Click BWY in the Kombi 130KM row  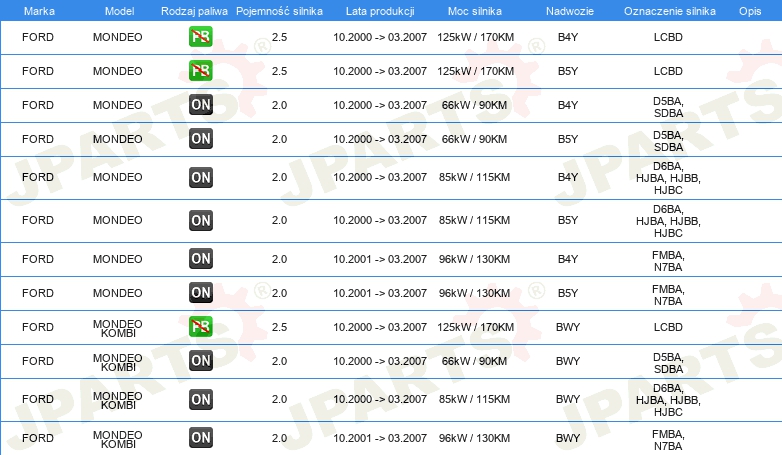coord(568,438)
